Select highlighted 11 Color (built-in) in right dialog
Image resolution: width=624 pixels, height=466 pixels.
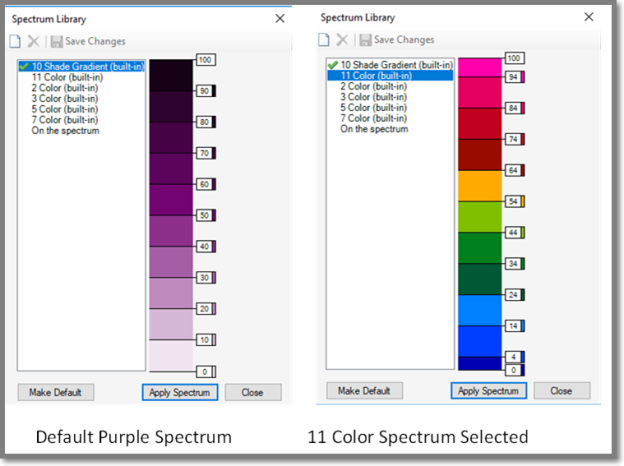pos(376,75)
